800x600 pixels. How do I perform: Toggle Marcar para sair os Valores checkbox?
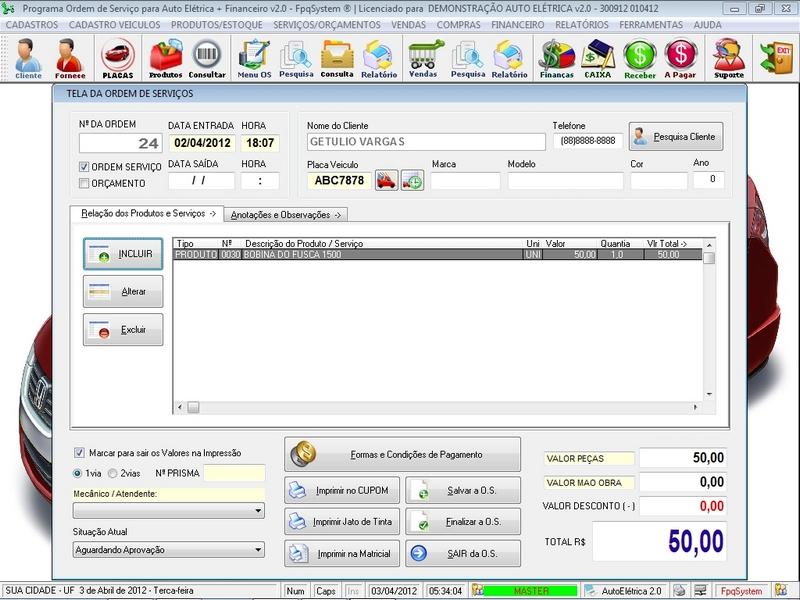click(79, 453)
